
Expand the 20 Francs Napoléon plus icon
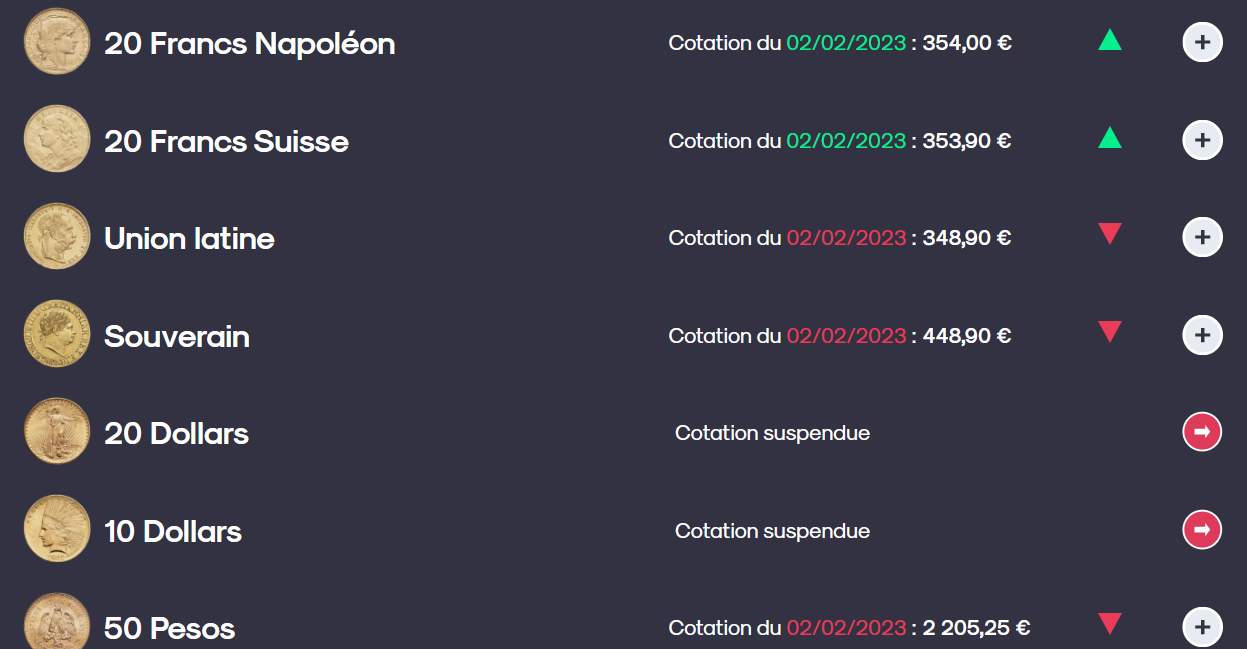pyautogui.click(x=1202, y=43)
